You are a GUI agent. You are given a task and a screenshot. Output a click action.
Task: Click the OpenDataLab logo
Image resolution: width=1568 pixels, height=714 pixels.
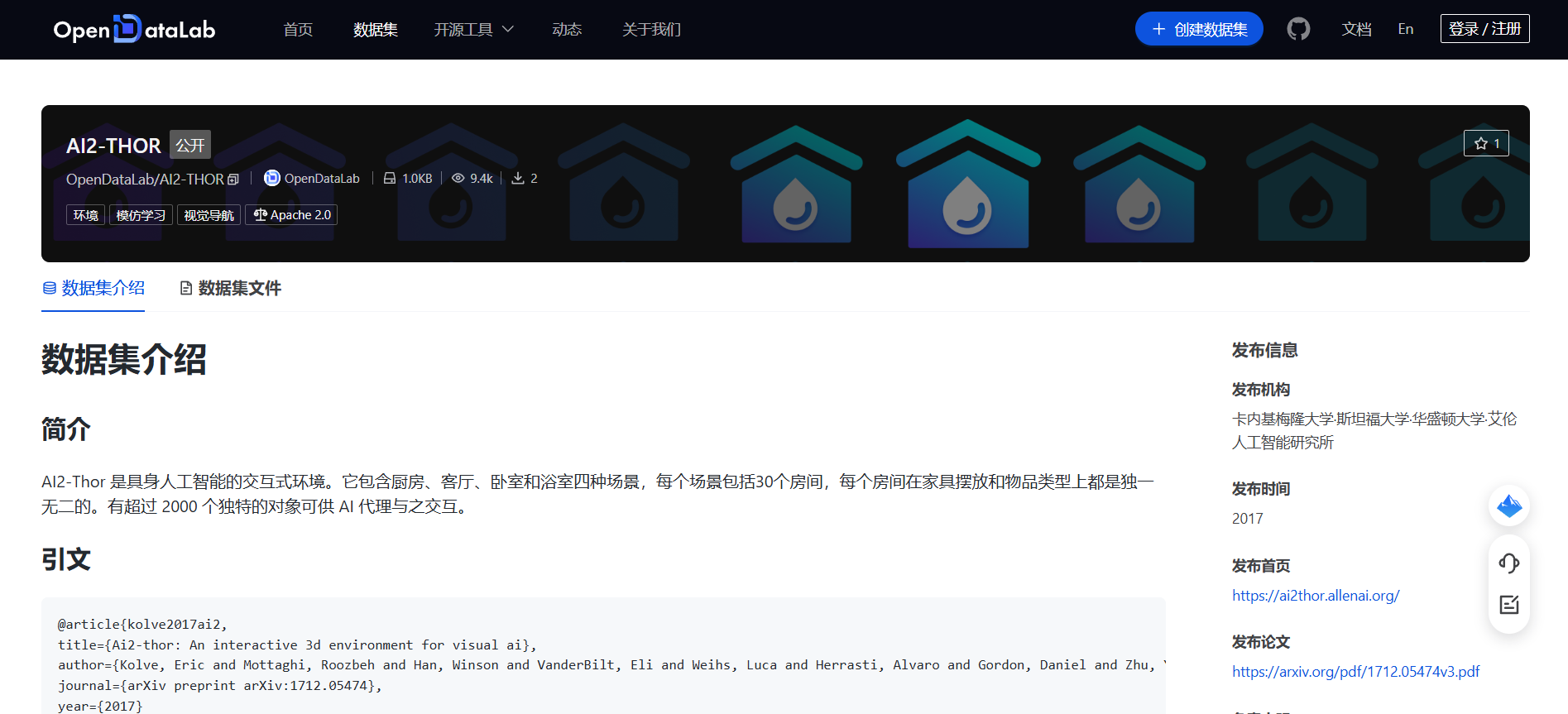pos(134,30)
